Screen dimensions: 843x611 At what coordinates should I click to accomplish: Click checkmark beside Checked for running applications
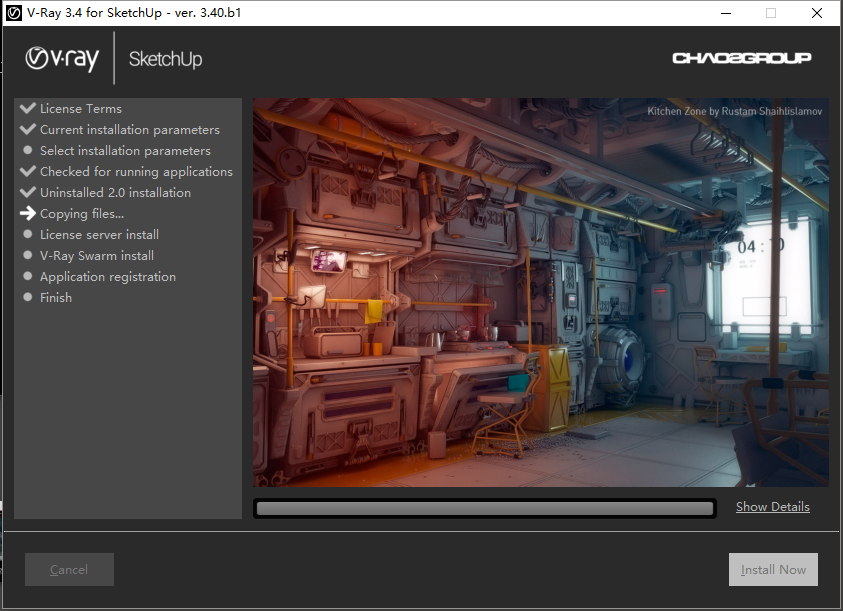[x=28, y=171]
